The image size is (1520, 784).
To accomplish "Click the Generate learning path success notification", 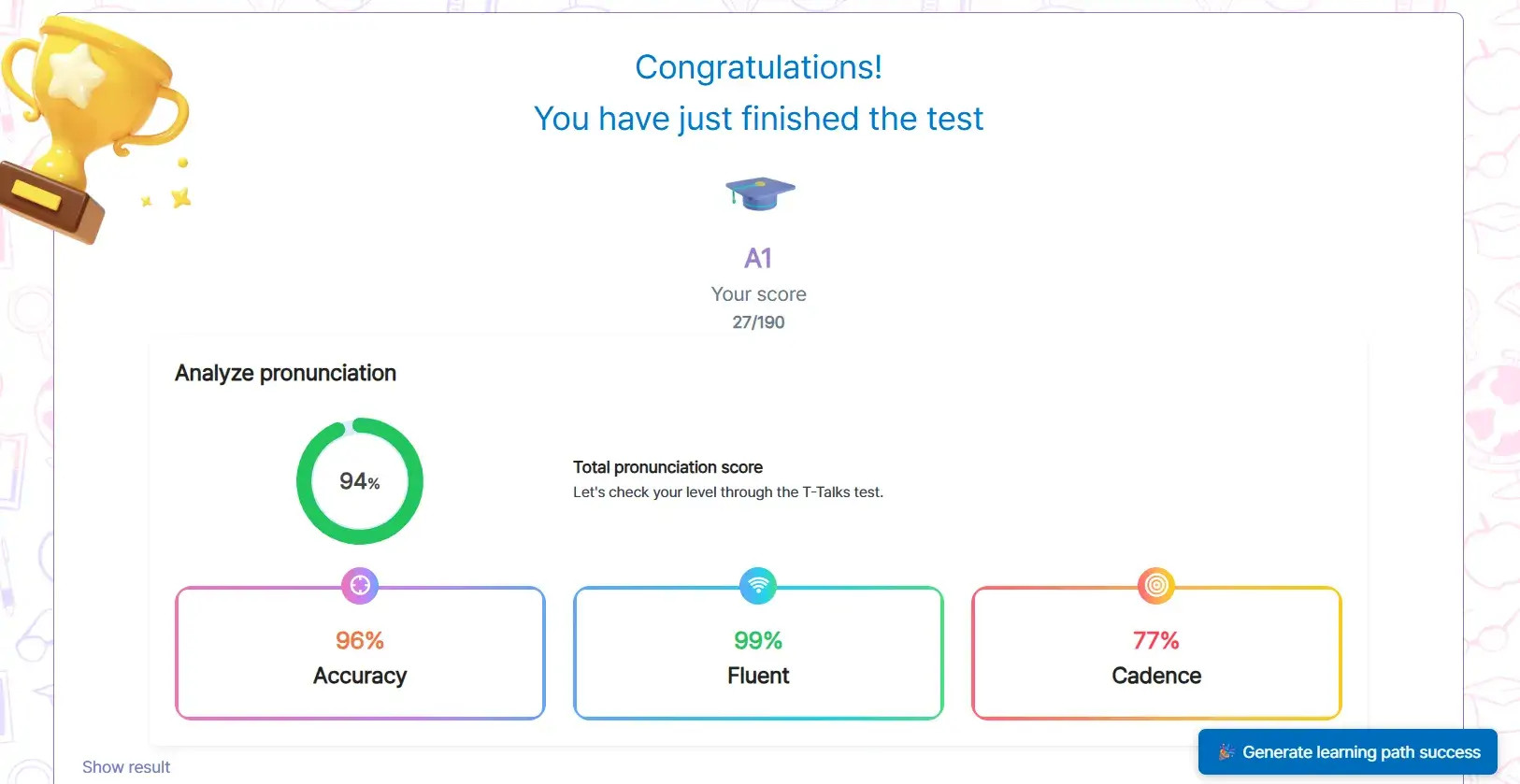I will (1347, 752).
